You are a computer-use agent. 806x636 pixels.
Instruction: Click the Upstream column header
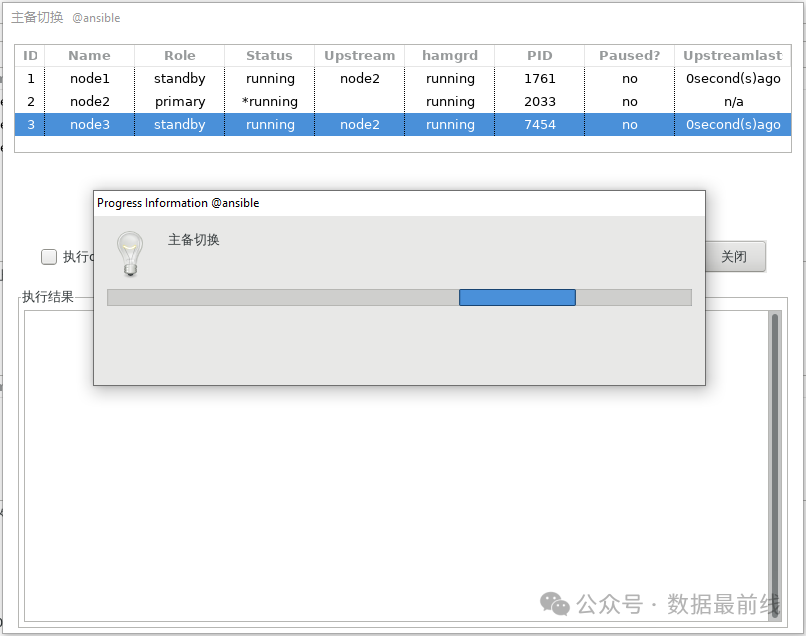pos(359,56)
